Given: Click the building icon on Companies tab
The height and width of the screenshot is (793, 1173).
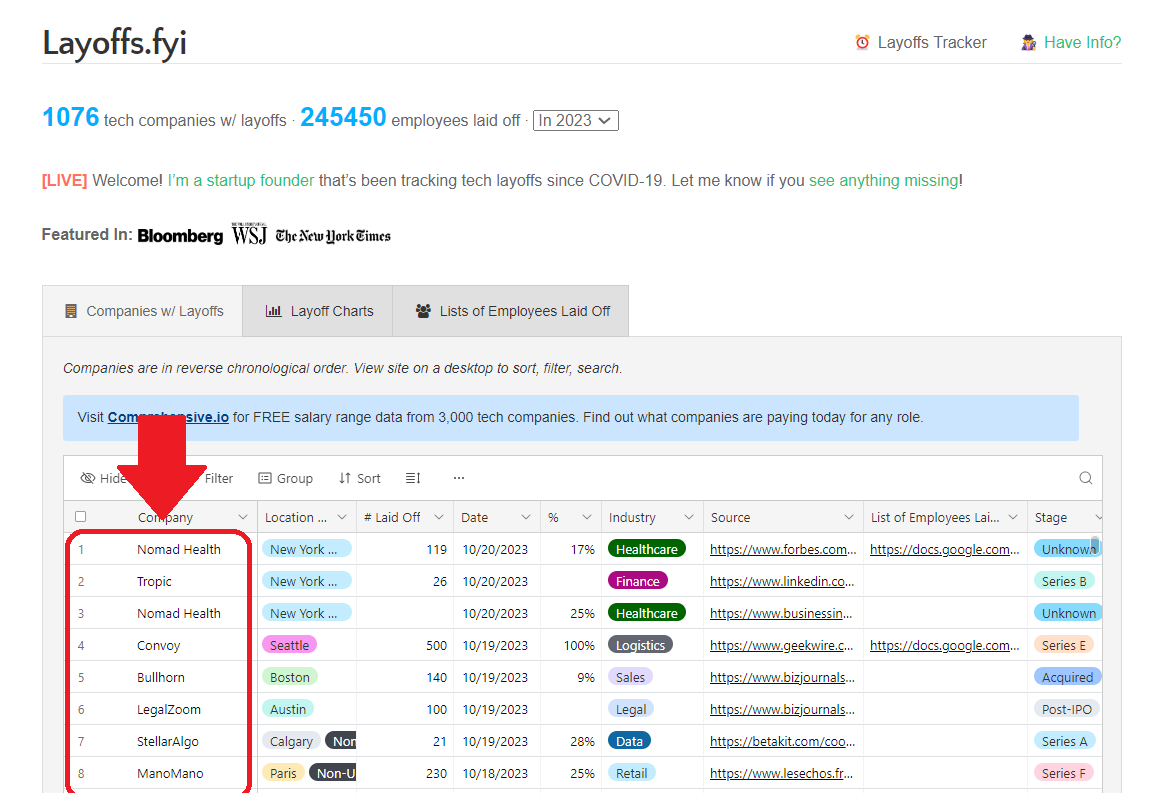Looking at the screenshot, I should pyautogui.click(x=71, y=311).
